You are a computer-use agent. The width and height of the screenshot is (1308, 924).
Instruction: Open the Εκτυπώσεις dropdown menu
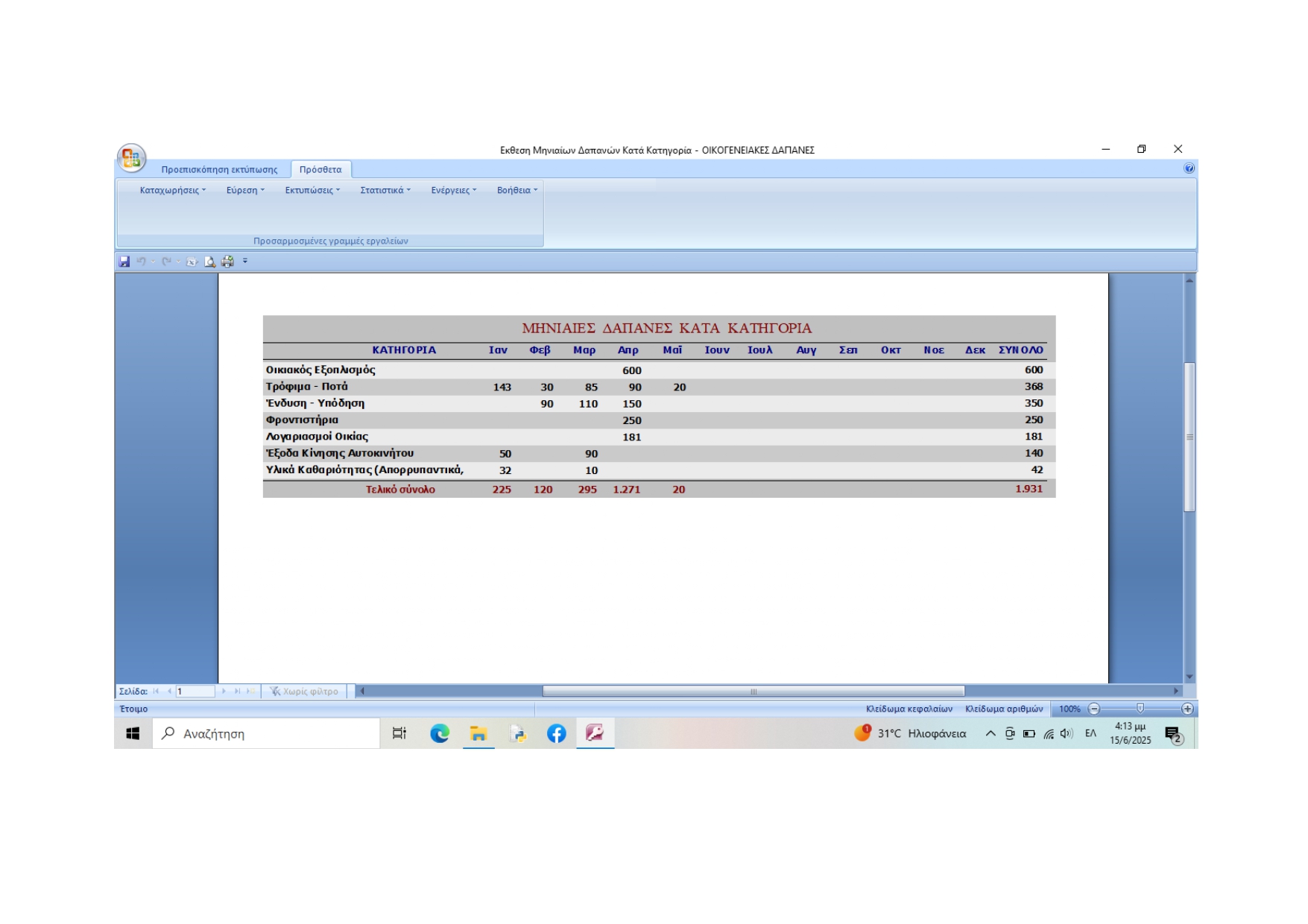312,190
